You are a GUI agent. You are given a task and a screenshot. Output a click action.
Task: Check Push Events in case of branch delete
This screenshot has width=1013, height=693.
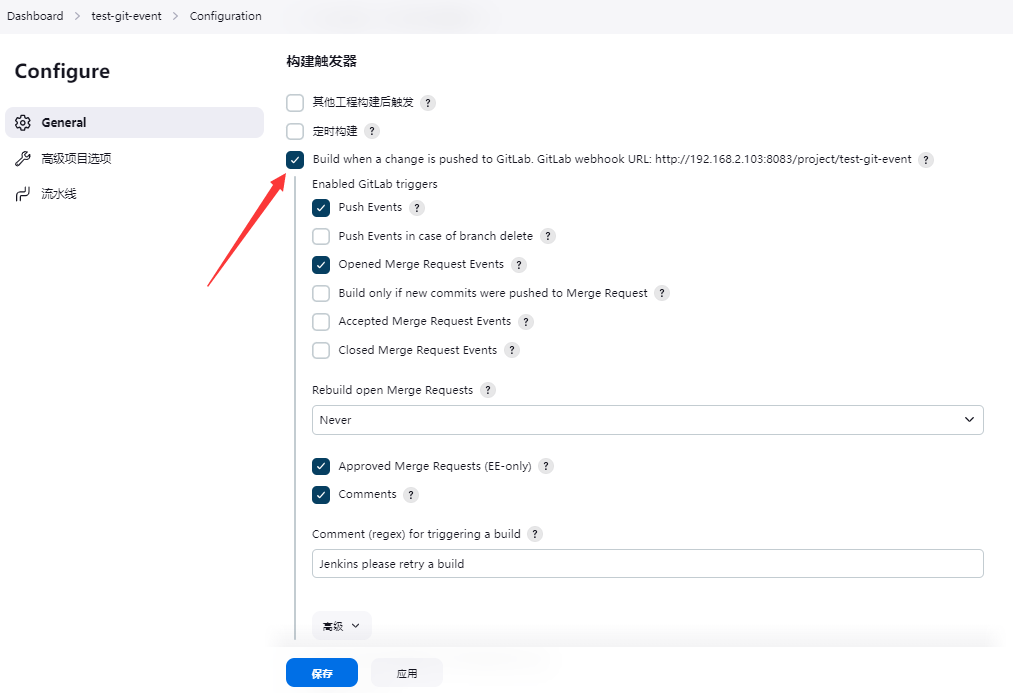321,237
